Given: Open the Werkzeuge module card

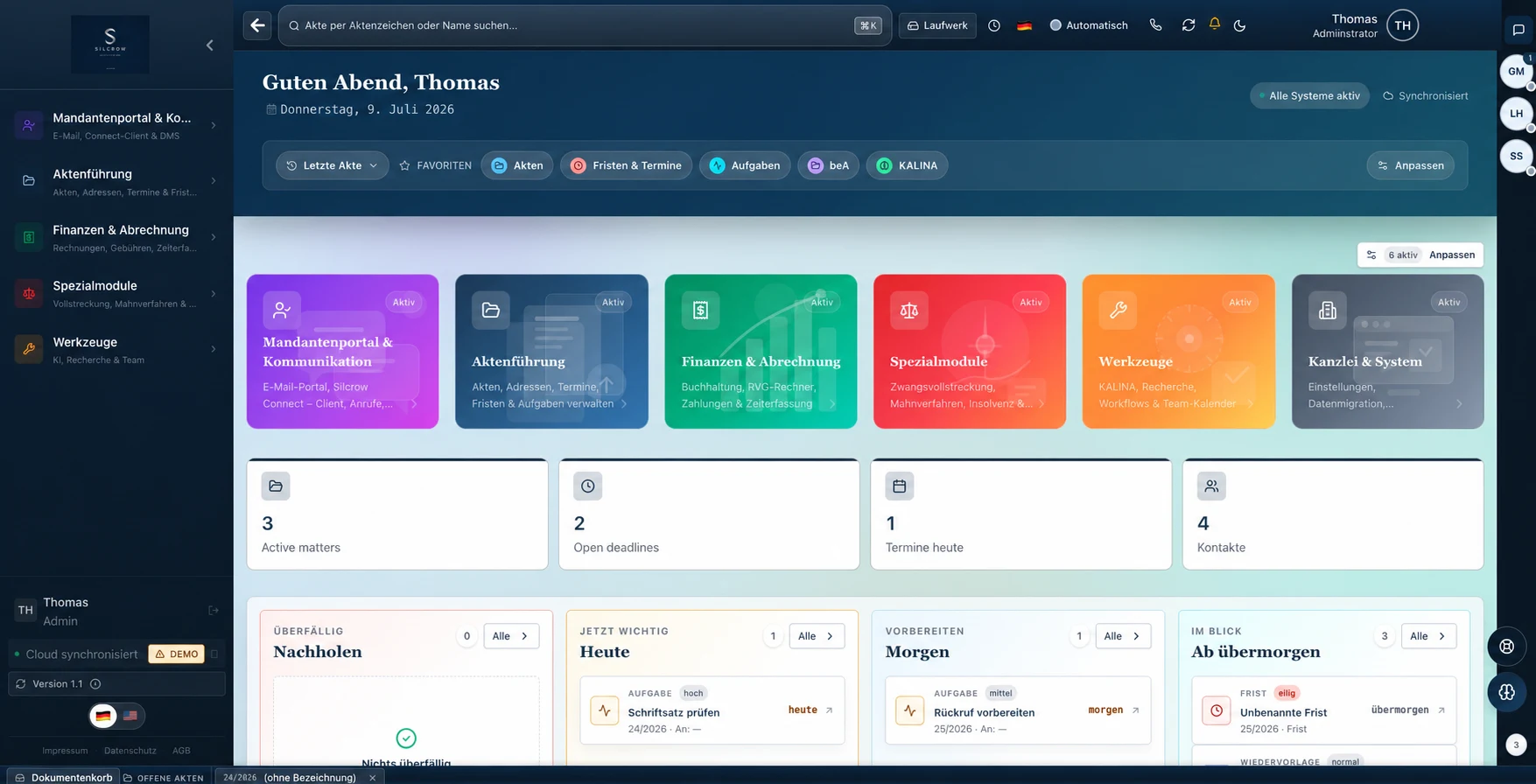Looking at the screenshot, I should pos(1179,352).
